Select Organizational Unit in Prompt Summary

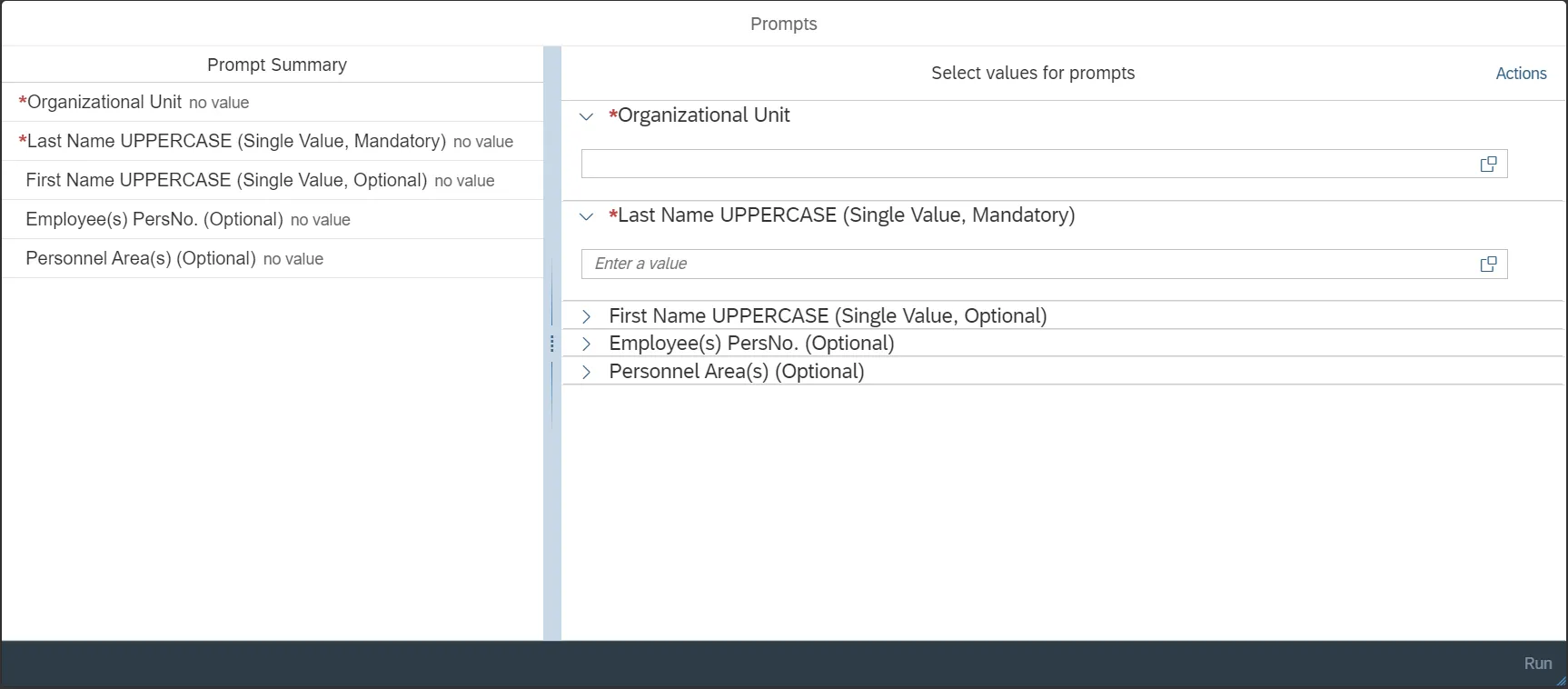104,103
